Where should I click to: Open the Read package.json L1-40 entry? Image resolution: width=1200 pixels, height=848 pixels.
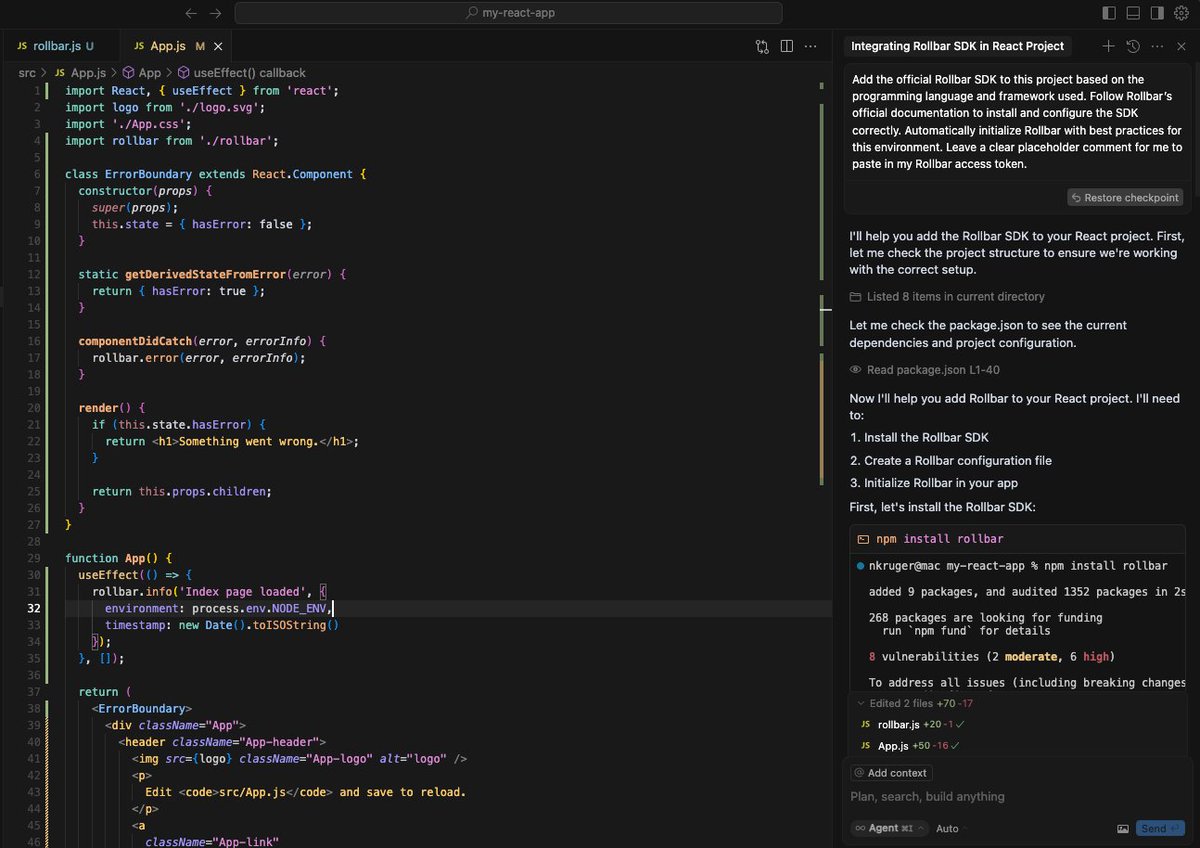[925, 370]
